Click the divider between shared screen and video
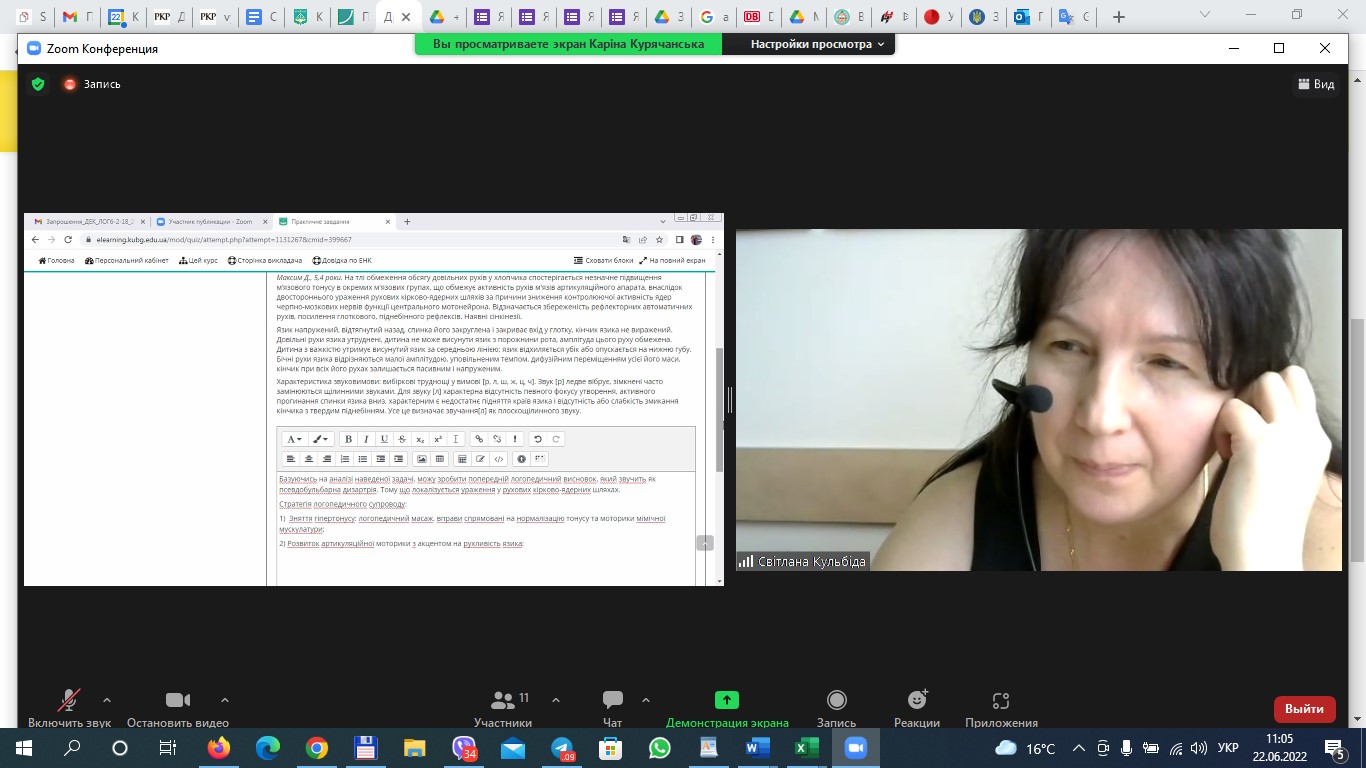 tap(730, 400)
